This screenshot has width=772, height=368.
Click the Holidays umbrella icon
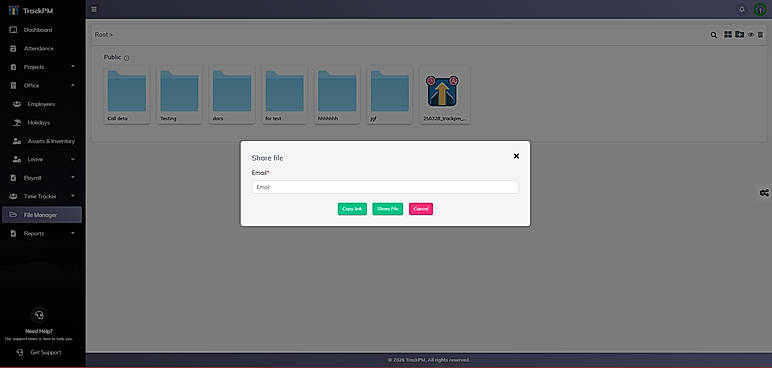(17, 123)
